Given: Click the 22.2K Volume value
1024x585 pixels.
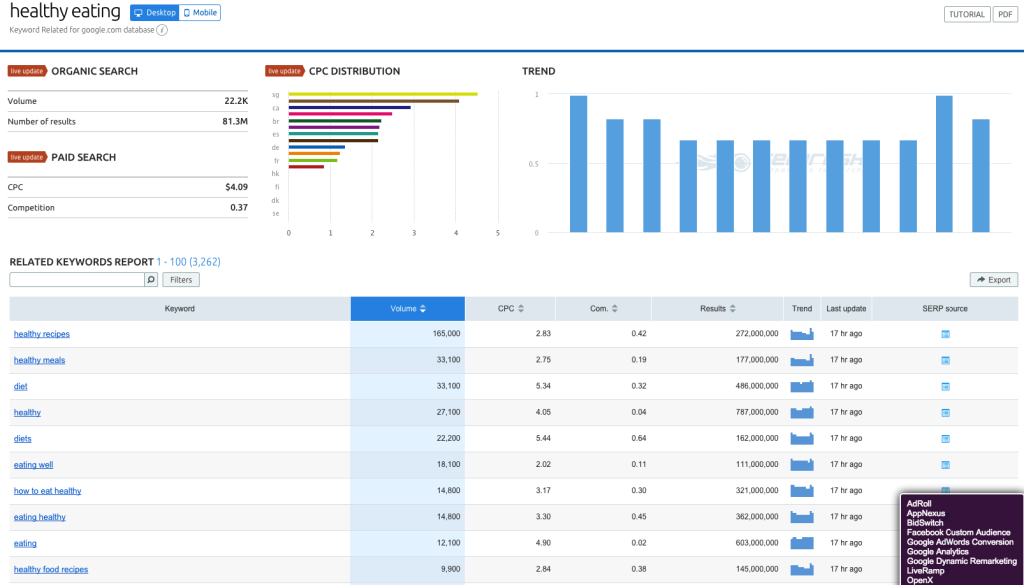Looking at the screenshot, I should pos(236,101).
